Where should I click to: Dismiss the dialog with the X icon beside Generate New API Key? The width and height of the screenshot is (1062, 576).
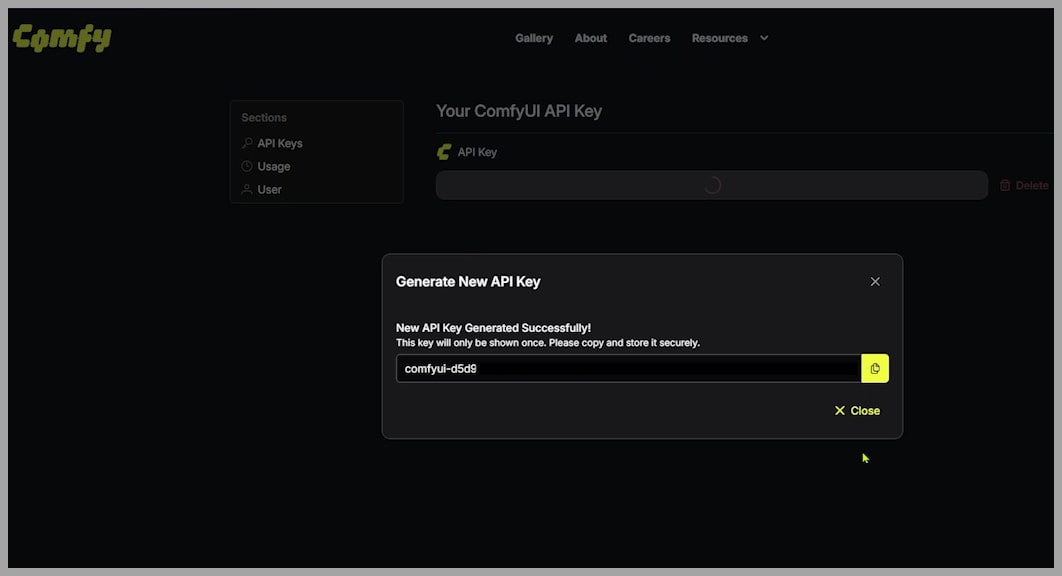(x=875, y=282)
